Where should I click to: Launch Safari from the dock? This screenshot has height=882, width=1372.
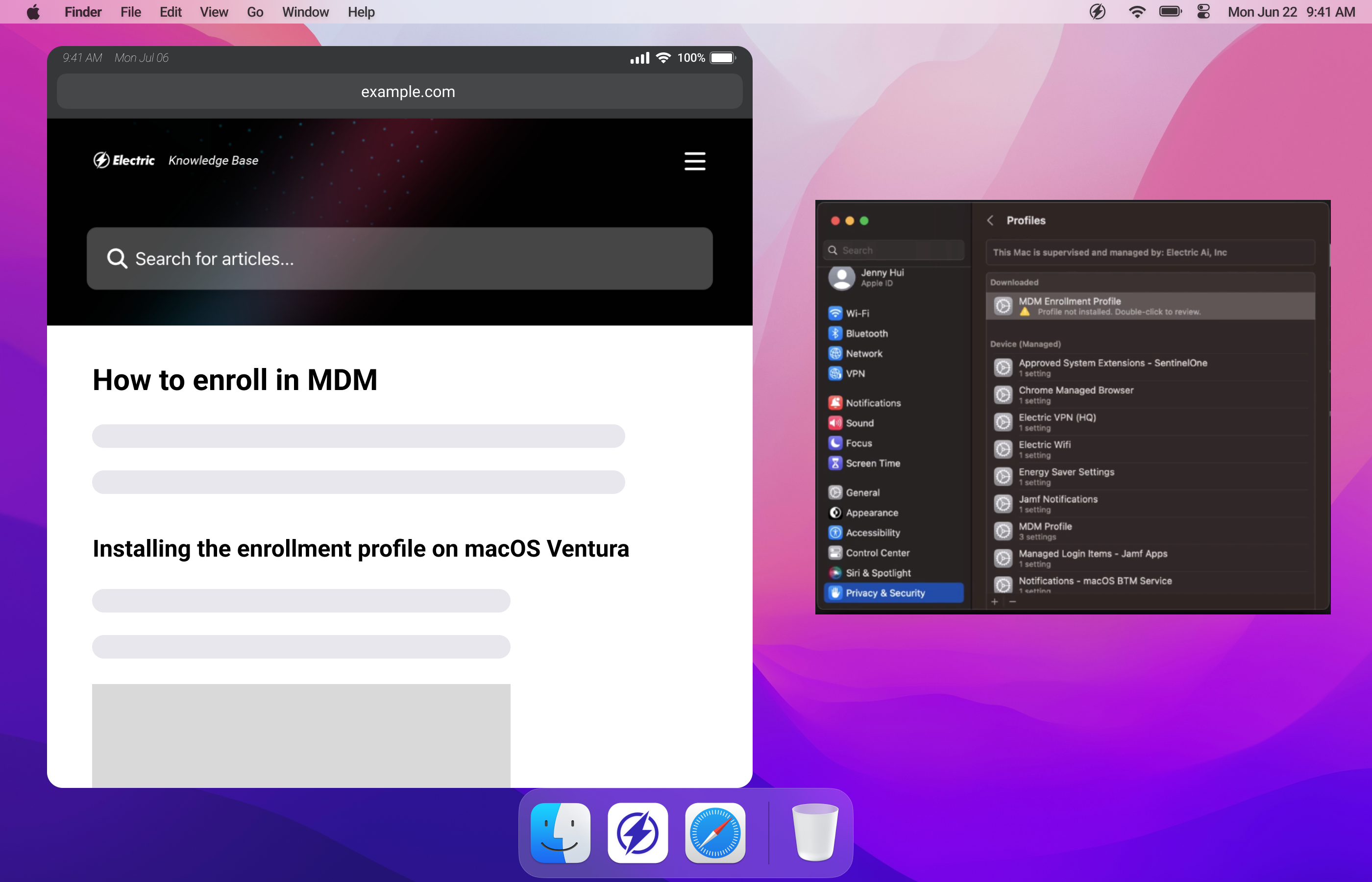[715, 833]
